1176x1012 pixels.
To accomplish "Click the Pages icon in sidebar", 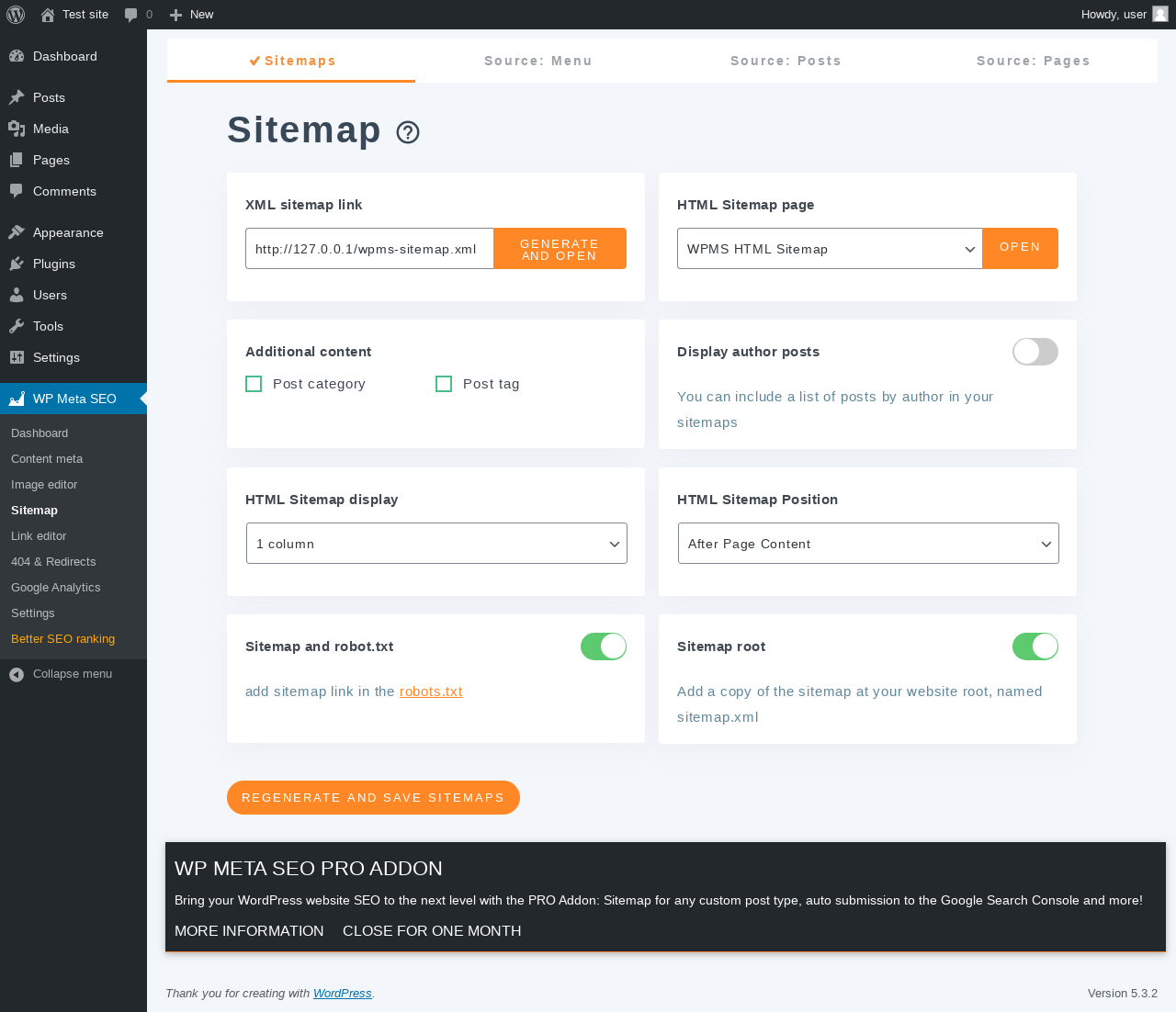I will [x=17, y=160].
